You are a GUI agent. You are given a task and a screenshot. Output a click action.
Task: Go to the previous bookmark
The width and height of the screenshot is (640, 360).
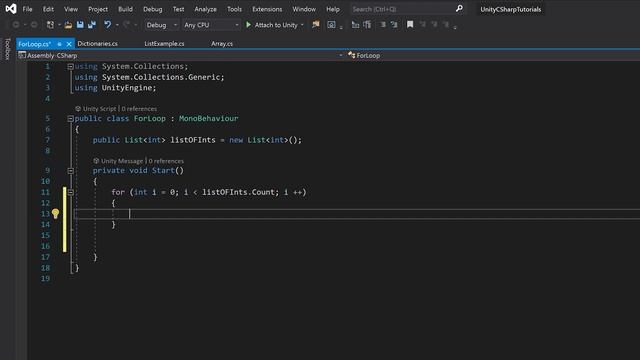(x=422, y=25)
